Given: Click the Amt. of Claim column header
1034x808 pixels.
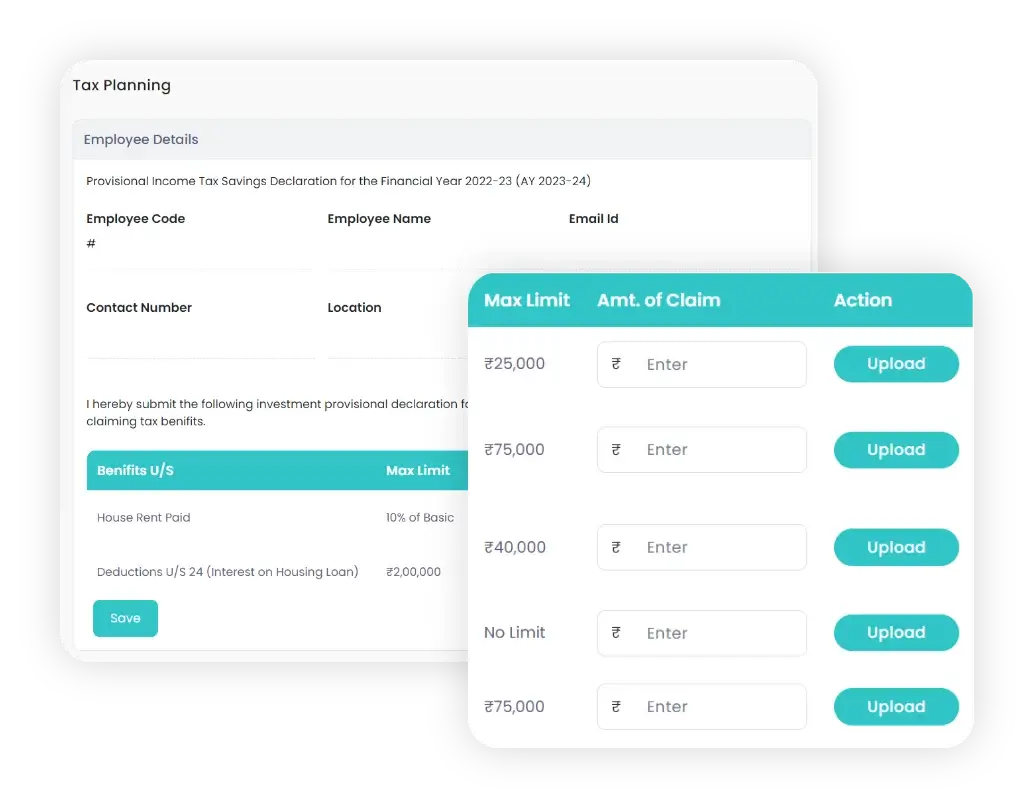Looking at the screenshot, I should 659,300.
